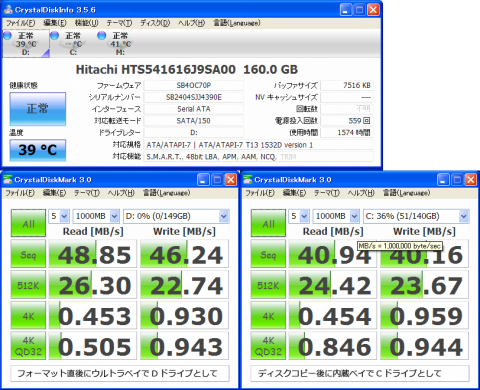Image resolution: width=480 pixels, height=390 pixels.
Task: Open test count dropdown in right CrystalDiskMark
Action: tap(299, 216)
